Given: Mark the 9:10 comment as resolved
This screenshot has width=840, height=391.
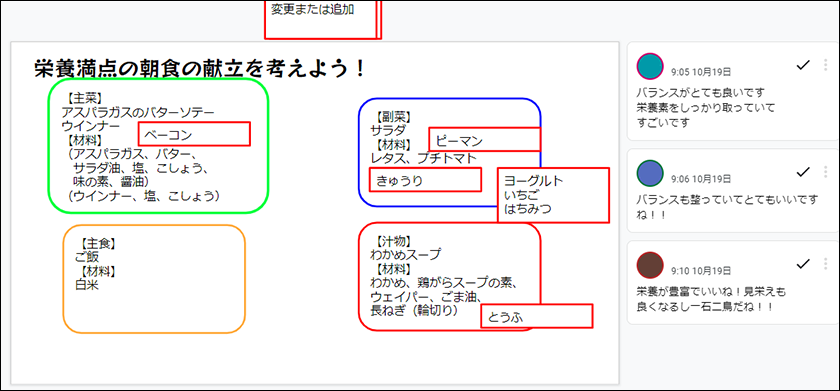Looking at the screenshot, I should click(802, 264).
